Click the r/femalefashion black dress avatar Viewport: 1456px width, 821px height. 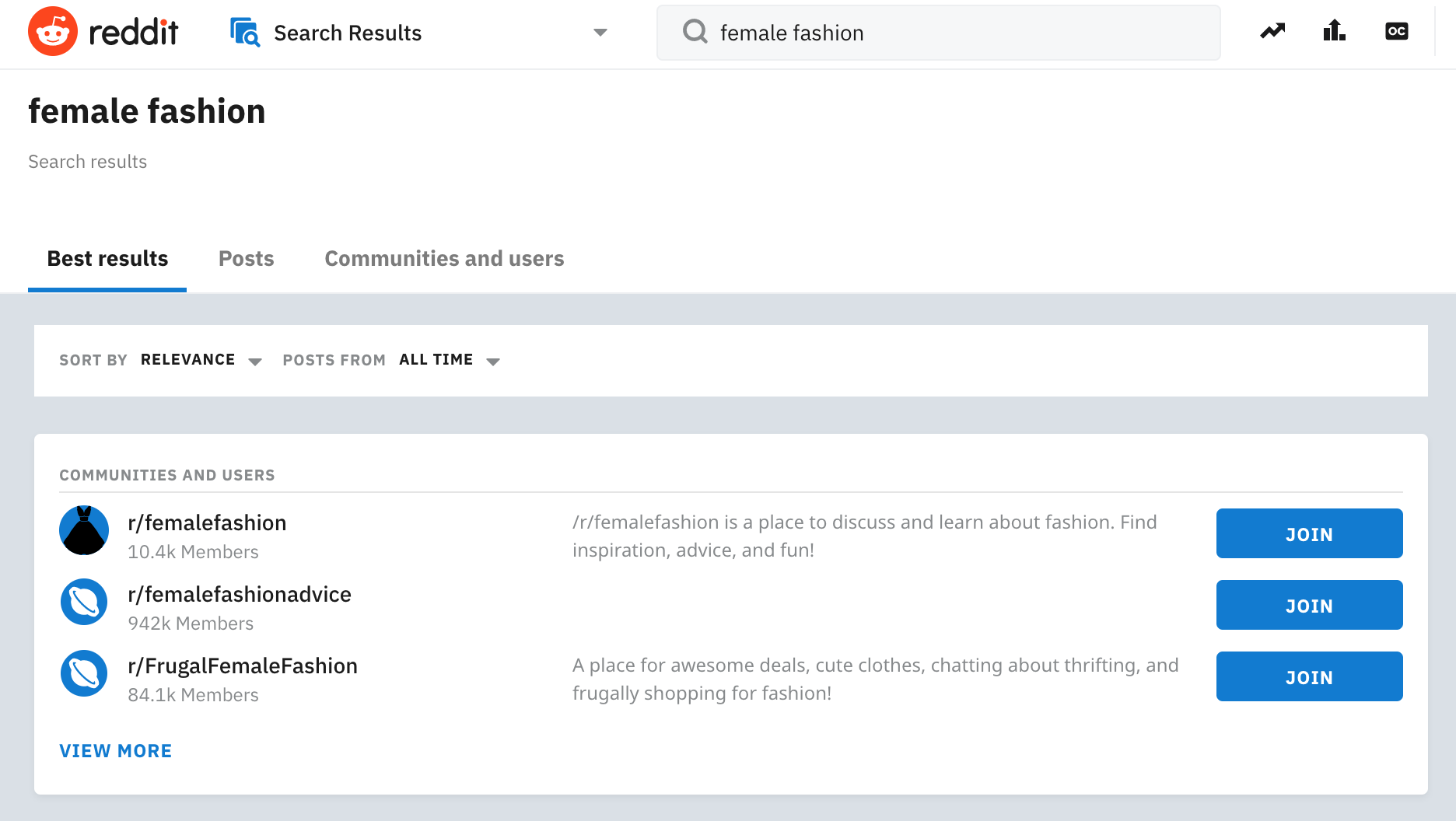click(84, 530)
